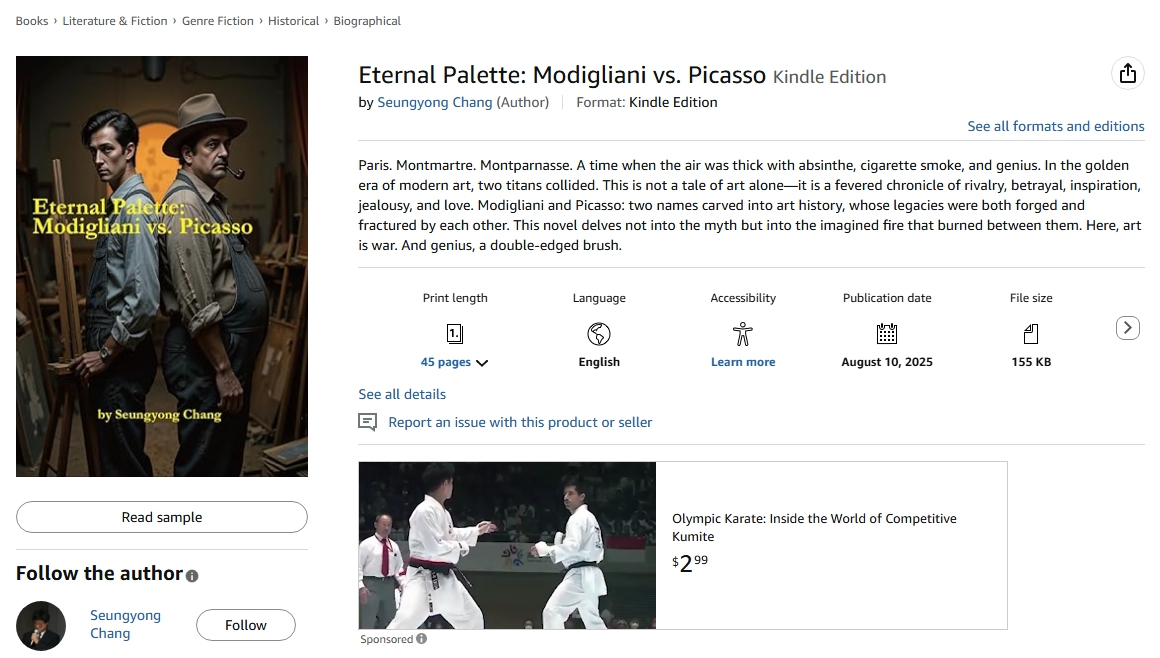Click the accessibility figure icon
The image size is (1160, 658).
pos(742,333)
